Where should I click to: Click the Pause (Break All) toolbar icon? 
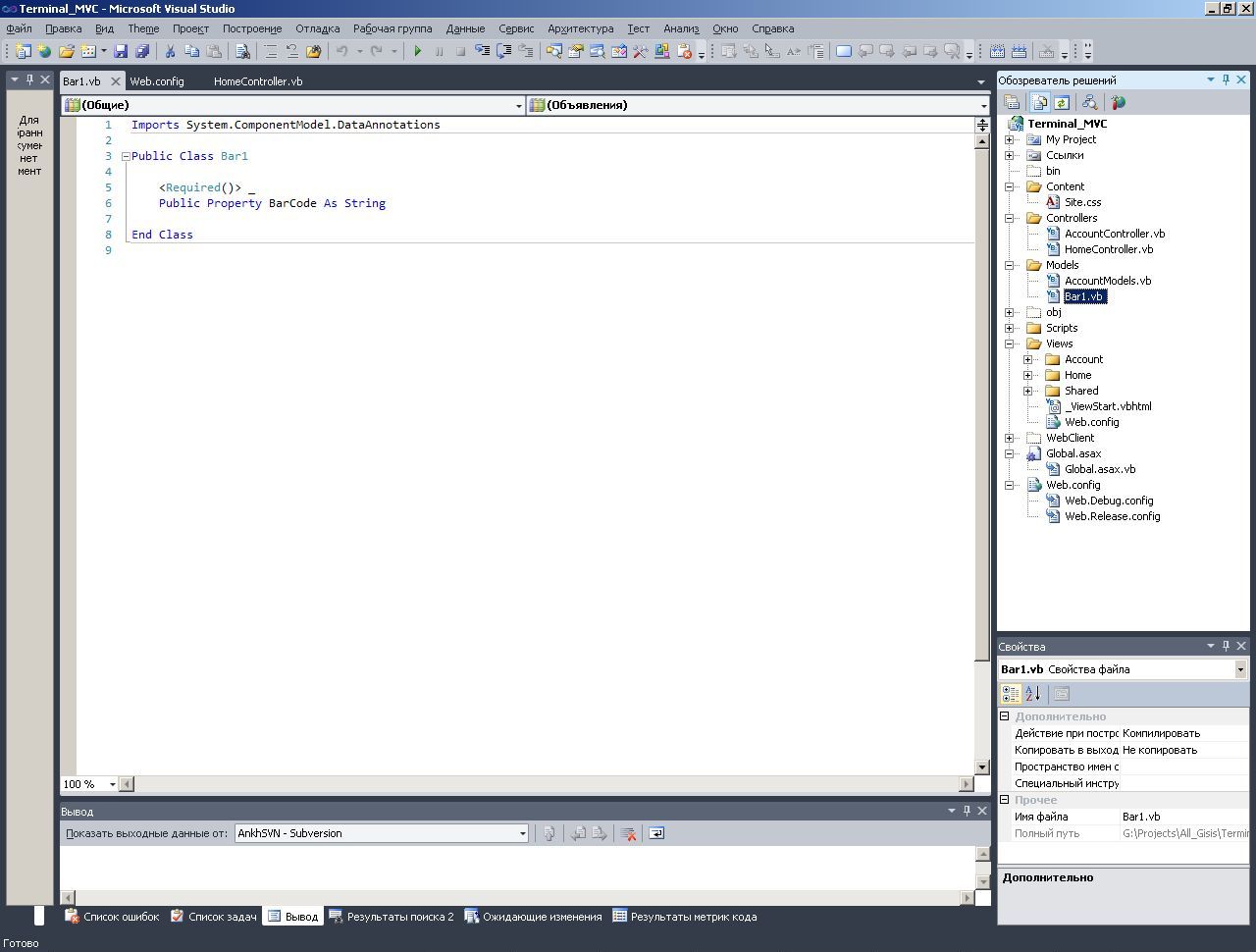click(439, 51)
